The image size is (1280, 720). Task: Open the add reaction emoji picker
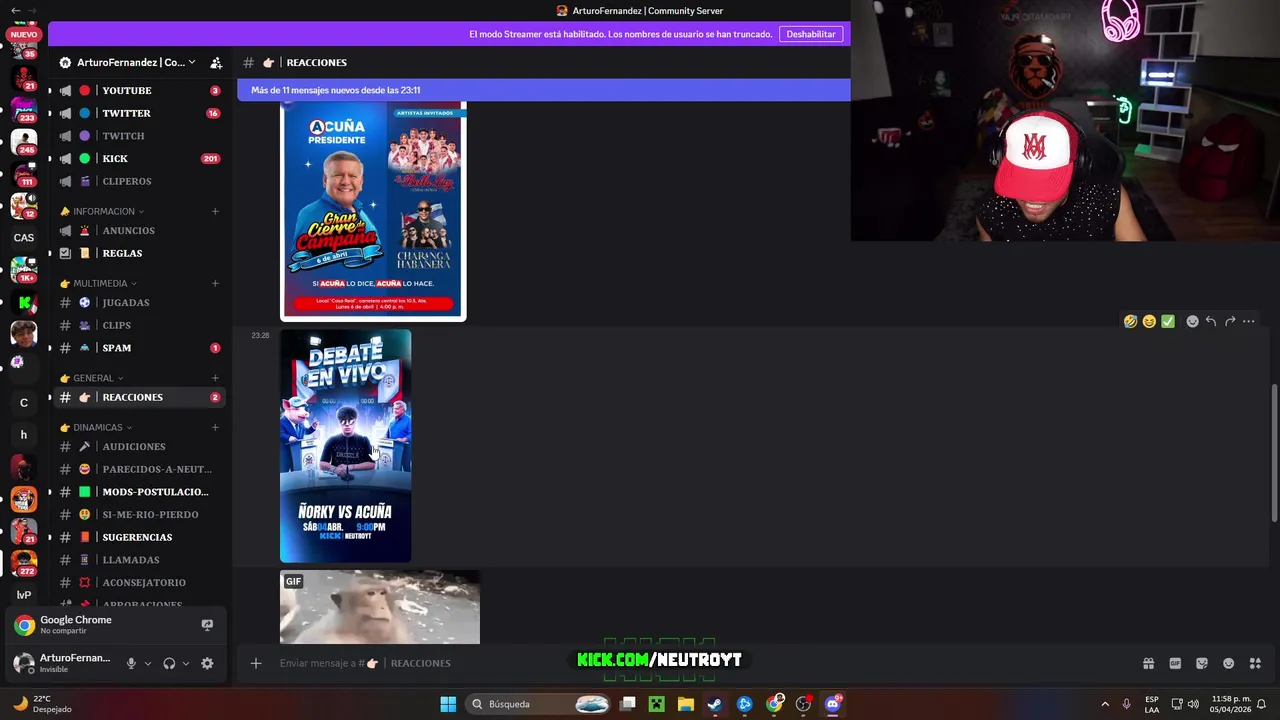coord(1192,321)
